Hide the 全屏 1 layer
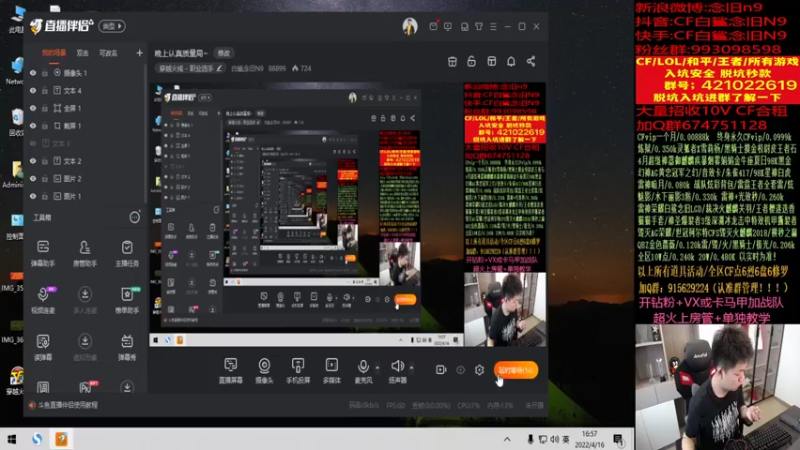800x450 pixels. tap(33, 108)
